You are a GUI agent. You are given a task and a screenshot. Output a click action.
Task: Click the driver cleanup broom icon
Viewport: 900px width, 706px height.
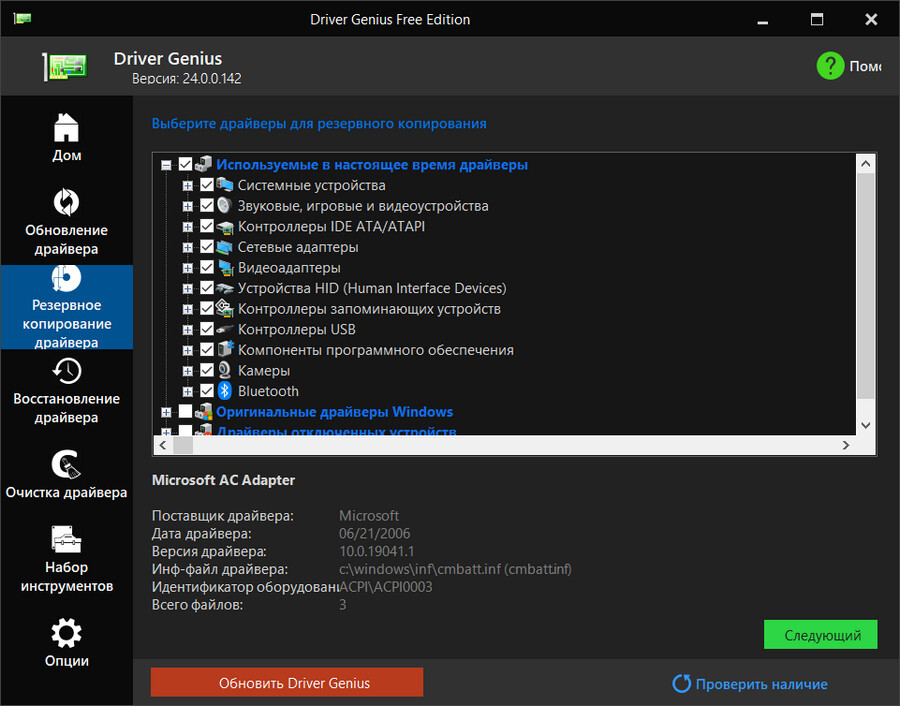(66, 464)
